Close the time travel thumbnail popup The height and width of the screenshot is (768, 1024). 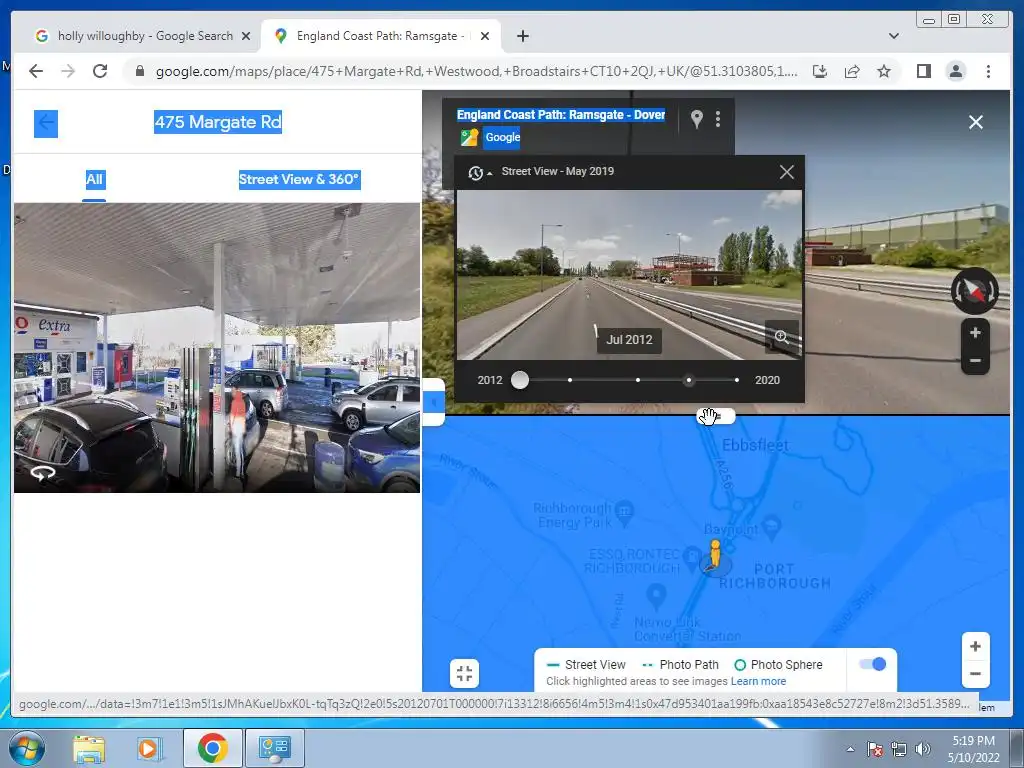(x=787, y=172)
